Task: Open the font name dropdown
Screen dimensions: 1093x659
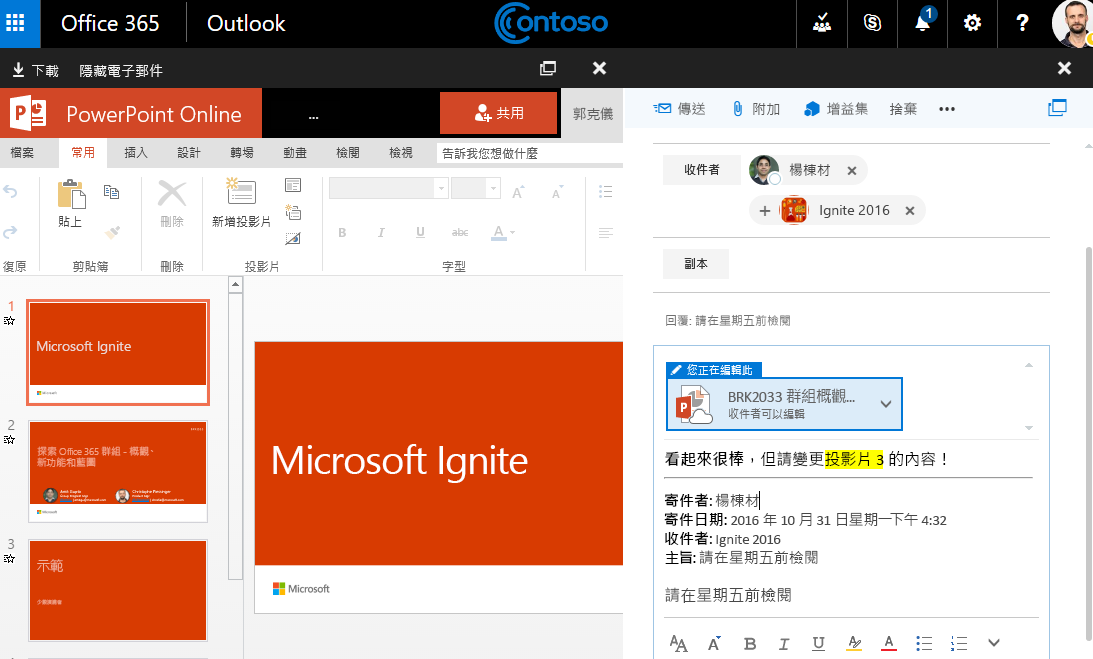Action: (441, 188)
